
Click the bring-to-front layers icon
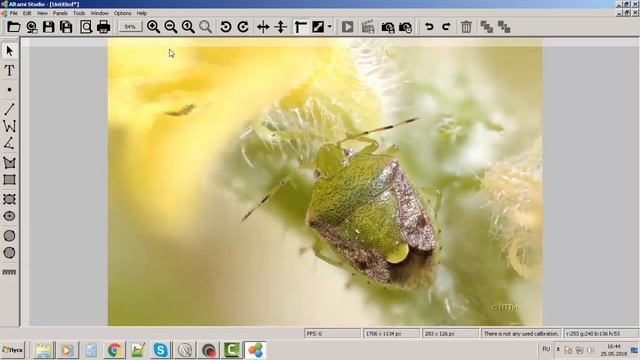[x=487, y=27]
